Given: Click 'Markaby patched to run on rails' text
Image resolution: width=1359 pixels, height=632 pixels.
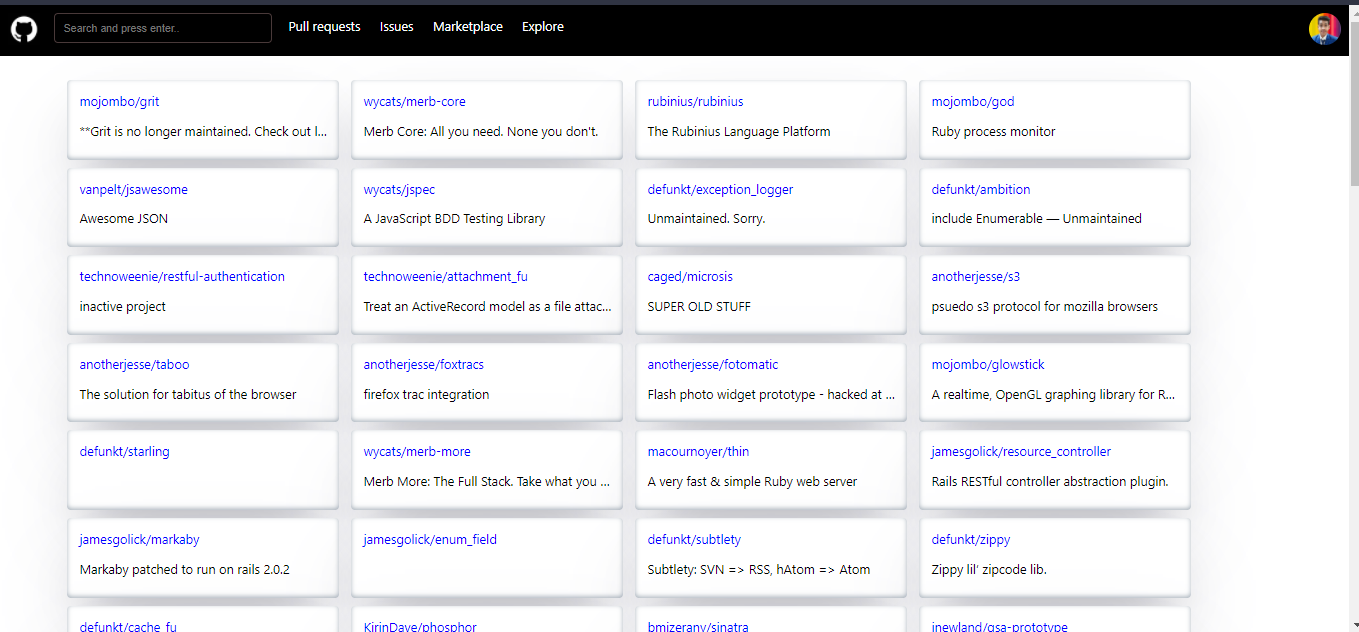Looking at the screenshot, I should click(x=185, y=570).
